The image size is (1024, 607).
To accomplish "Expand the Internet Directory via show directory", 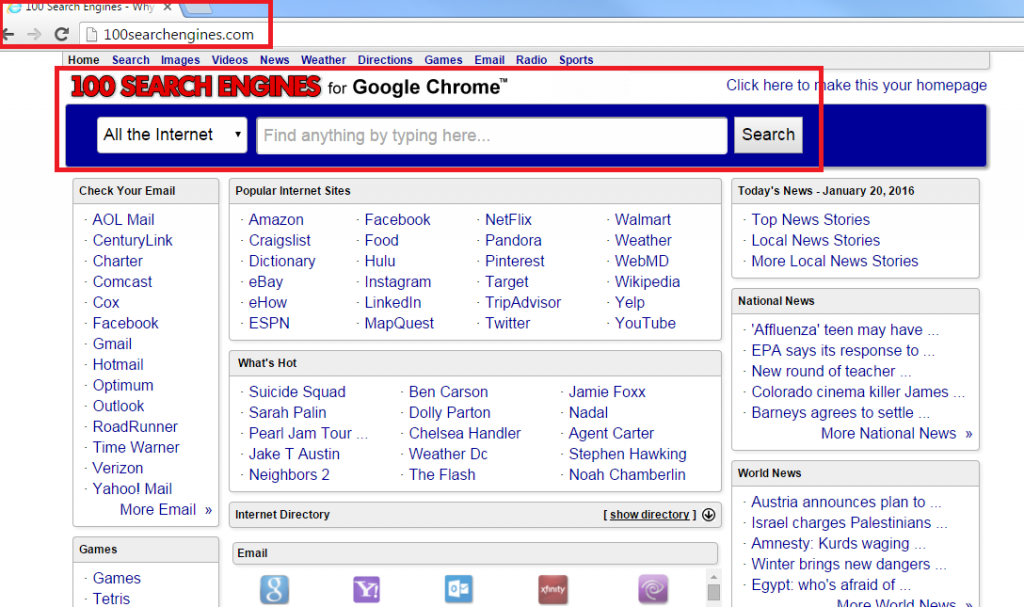I will 650,515.
